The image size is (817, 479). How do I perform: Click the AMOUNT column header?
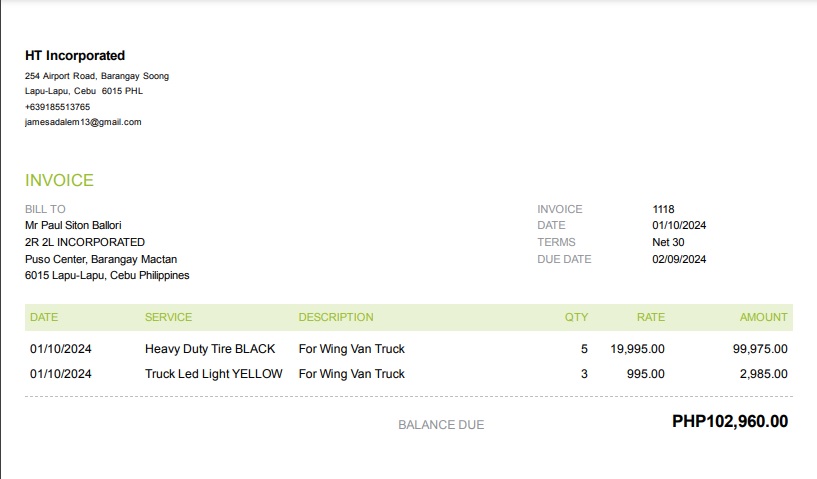point(763,317)
